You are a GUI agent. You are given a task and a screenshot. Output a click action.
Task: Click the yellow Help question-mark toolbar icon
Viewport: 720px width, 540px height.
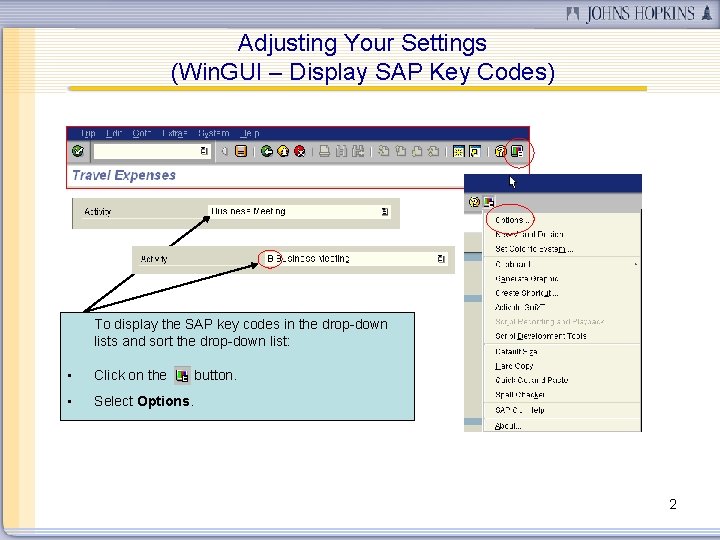500,151
